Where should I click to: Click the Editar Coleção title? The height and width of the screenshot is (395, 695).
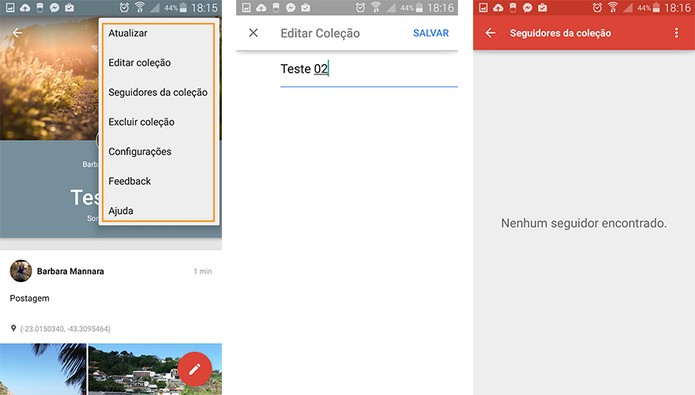coord(320,33)
